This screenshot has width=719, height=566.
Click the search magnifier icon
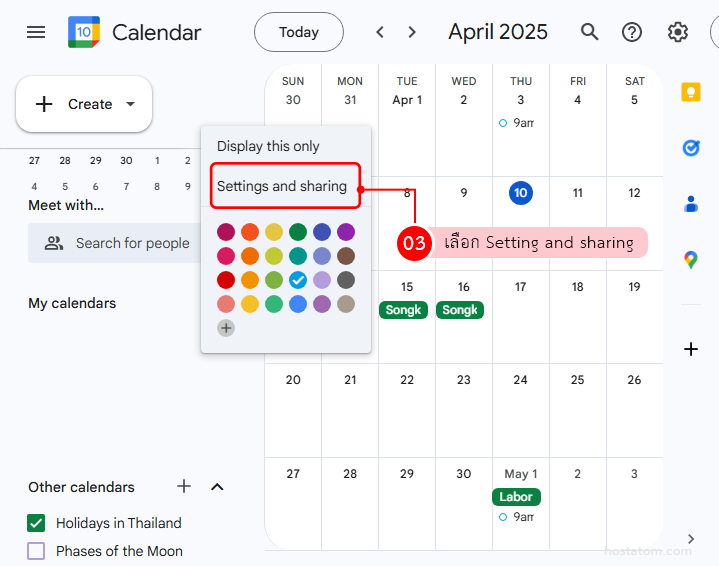(590, 32)
